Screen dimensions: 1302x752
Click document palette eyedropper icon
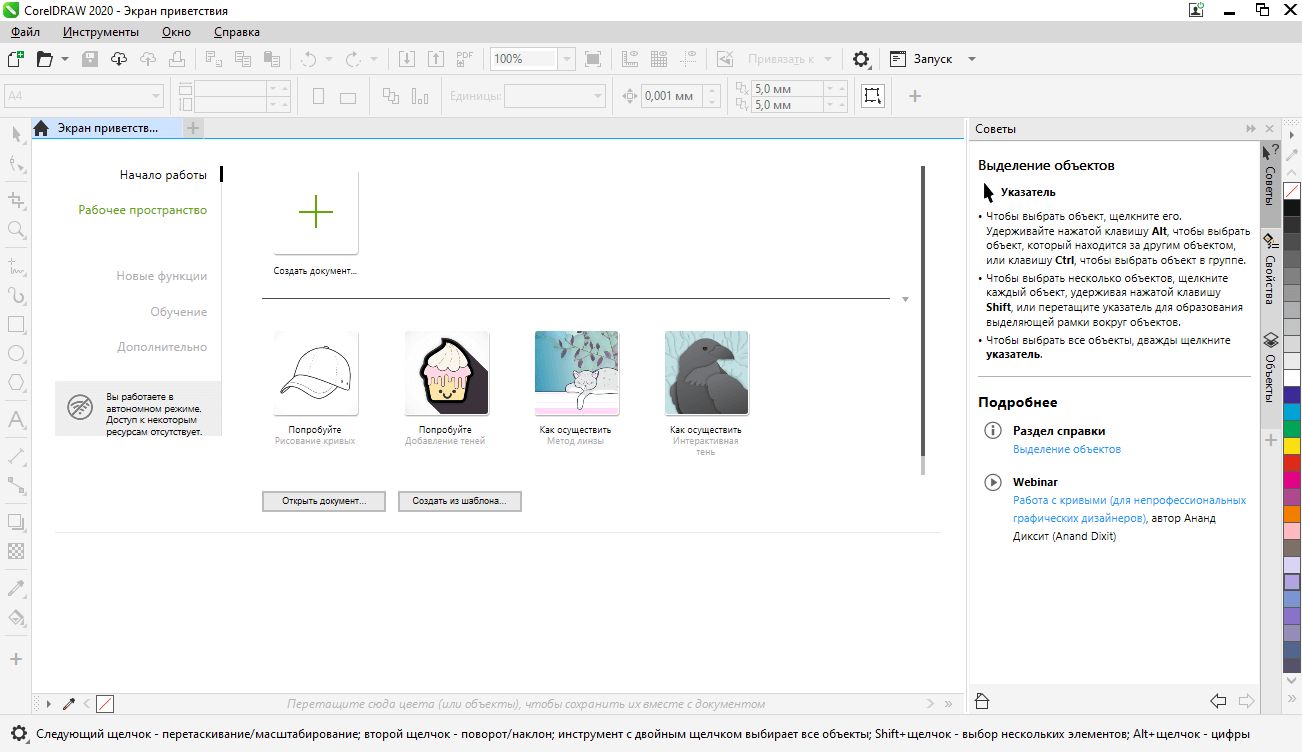pyautogui.click(x=69, y=704)
